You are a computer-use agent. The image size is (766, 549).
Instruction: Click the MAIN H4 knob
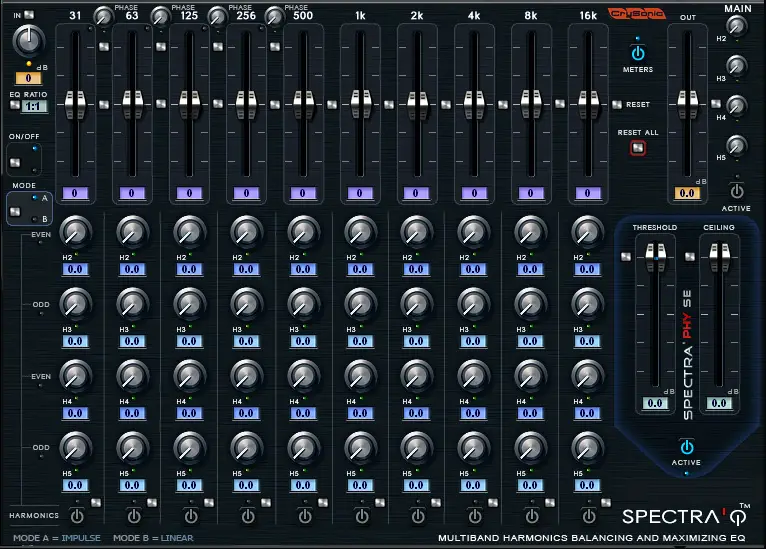click(x=737, y=106)
